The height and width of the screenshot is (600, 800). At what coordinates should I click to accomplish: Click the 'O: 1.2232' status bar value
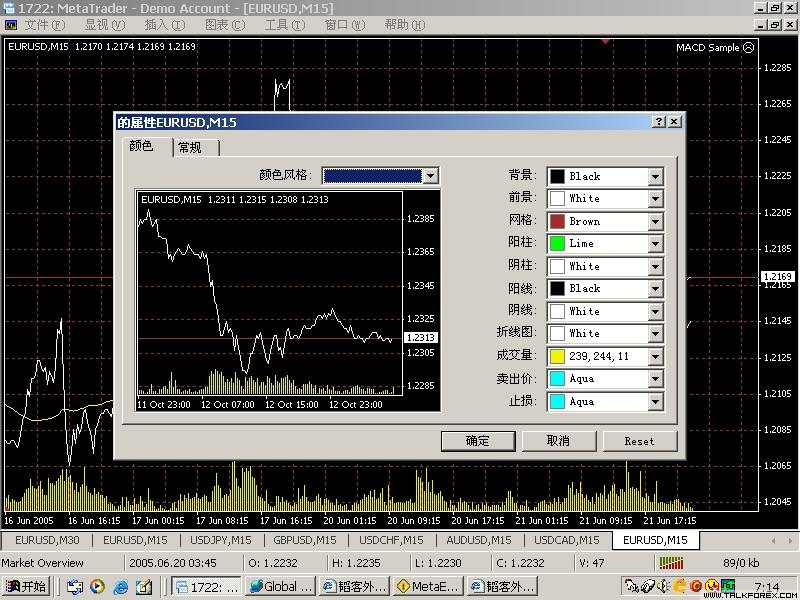tap(273, 563)
